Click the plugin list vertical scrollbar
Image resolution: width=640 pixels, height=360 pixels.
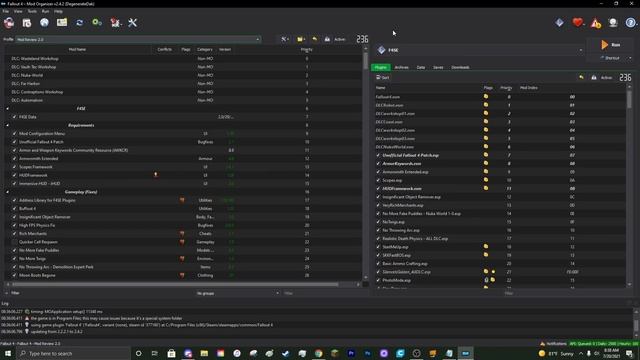[x=629, y=99]
